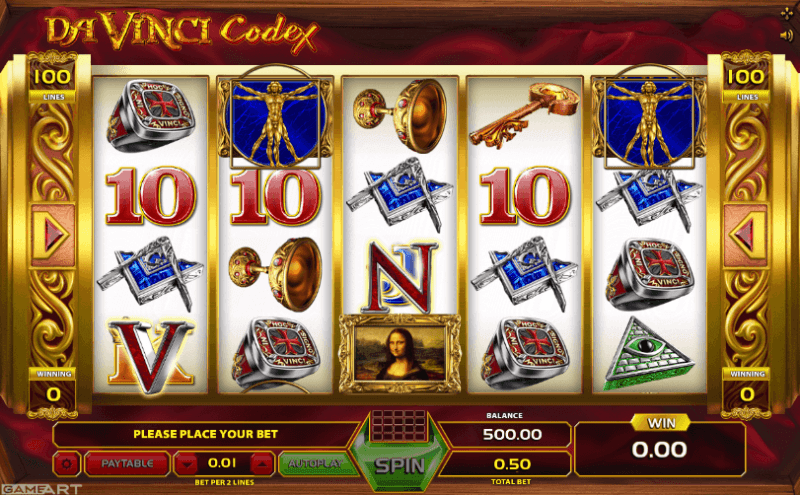Click the golden key symbol
The height and width of the screenshot is (495, 800).
click(524, 116)
